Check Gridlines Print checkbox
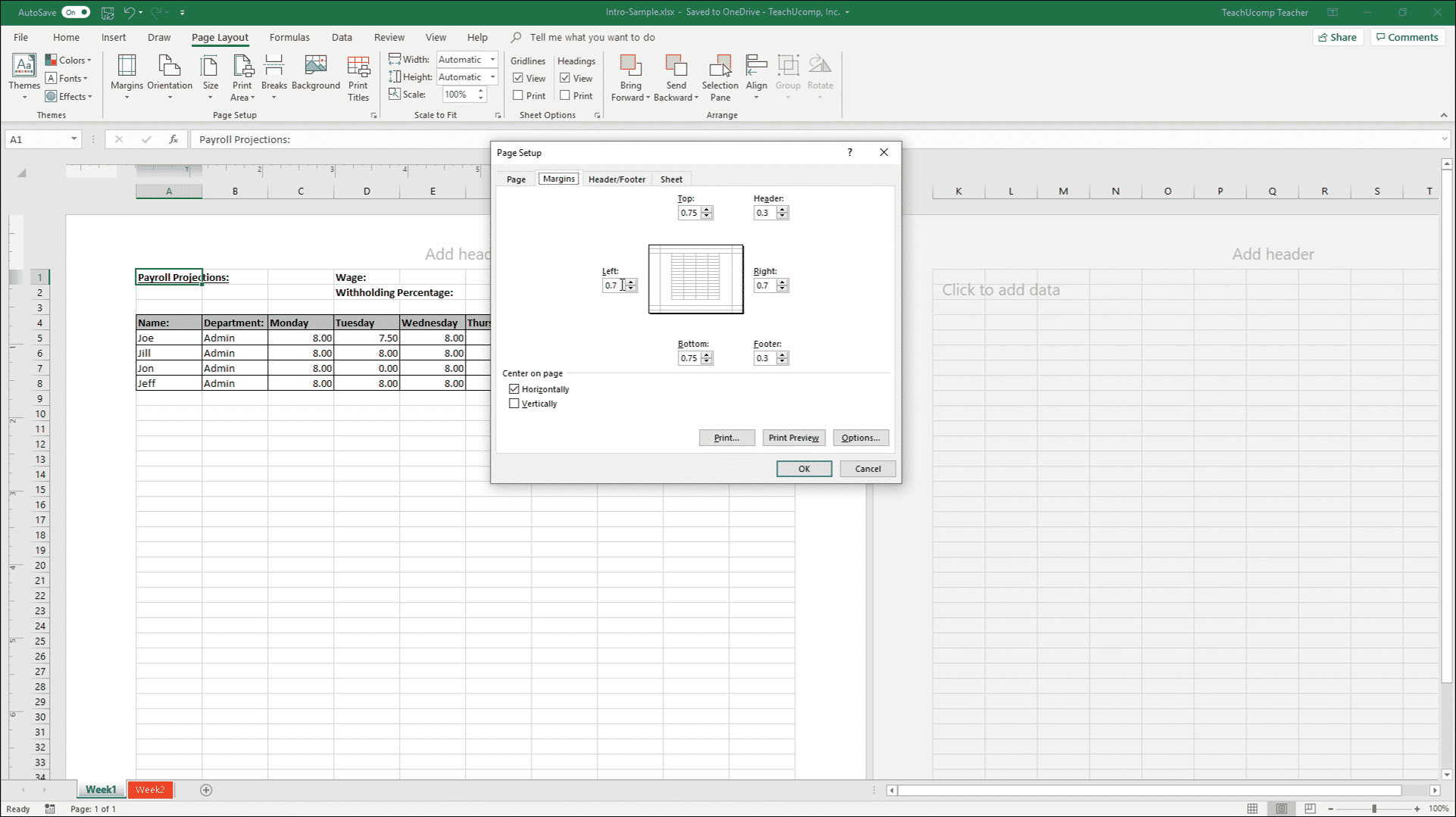This screenshot has width=1456, height=817. coord(518,95)
